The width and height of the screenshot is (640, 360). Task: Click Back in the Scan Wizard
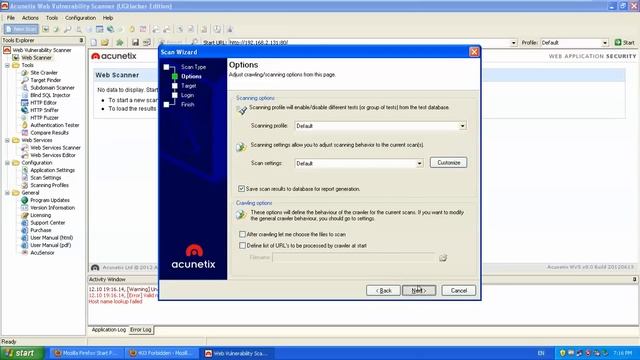coord(383,290)
